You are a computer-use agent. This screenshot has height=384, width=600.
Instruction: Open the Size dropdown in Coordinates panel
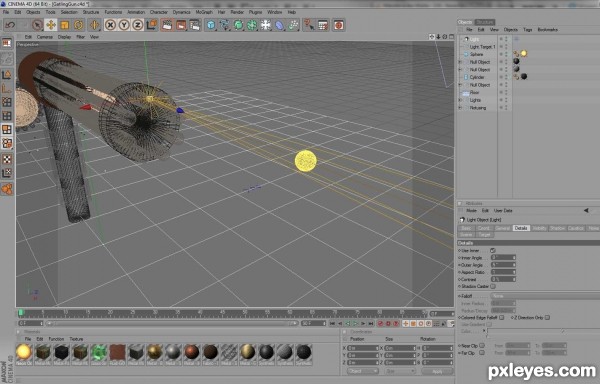[399, 371]
